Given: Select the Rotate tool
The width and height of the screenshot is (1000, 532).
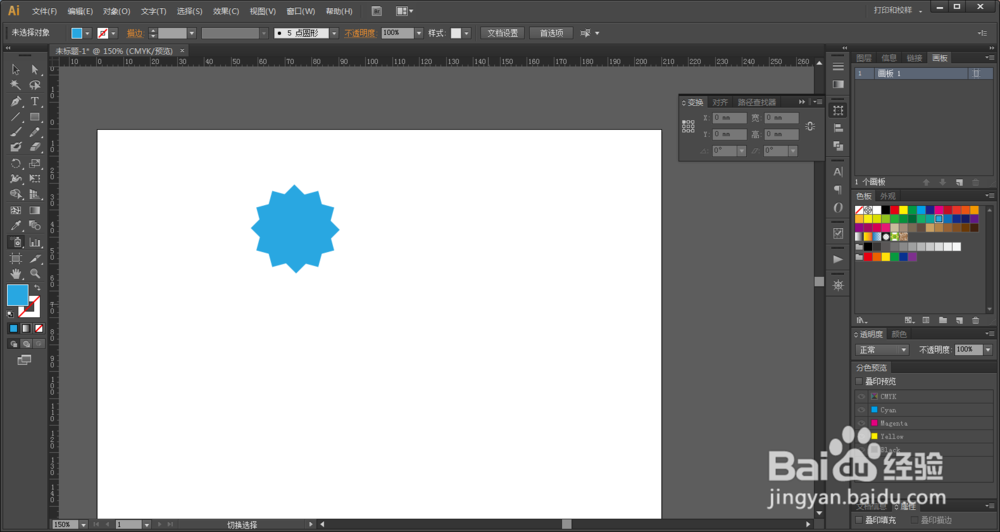Looking at the screenshot, I should (x=16, y=163).
